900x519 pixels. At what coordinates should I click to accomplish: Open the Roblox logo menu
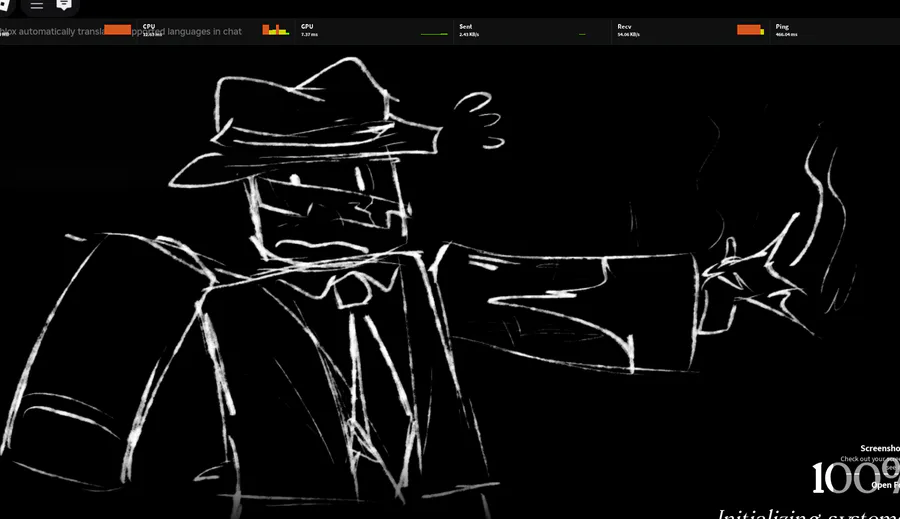5,5
